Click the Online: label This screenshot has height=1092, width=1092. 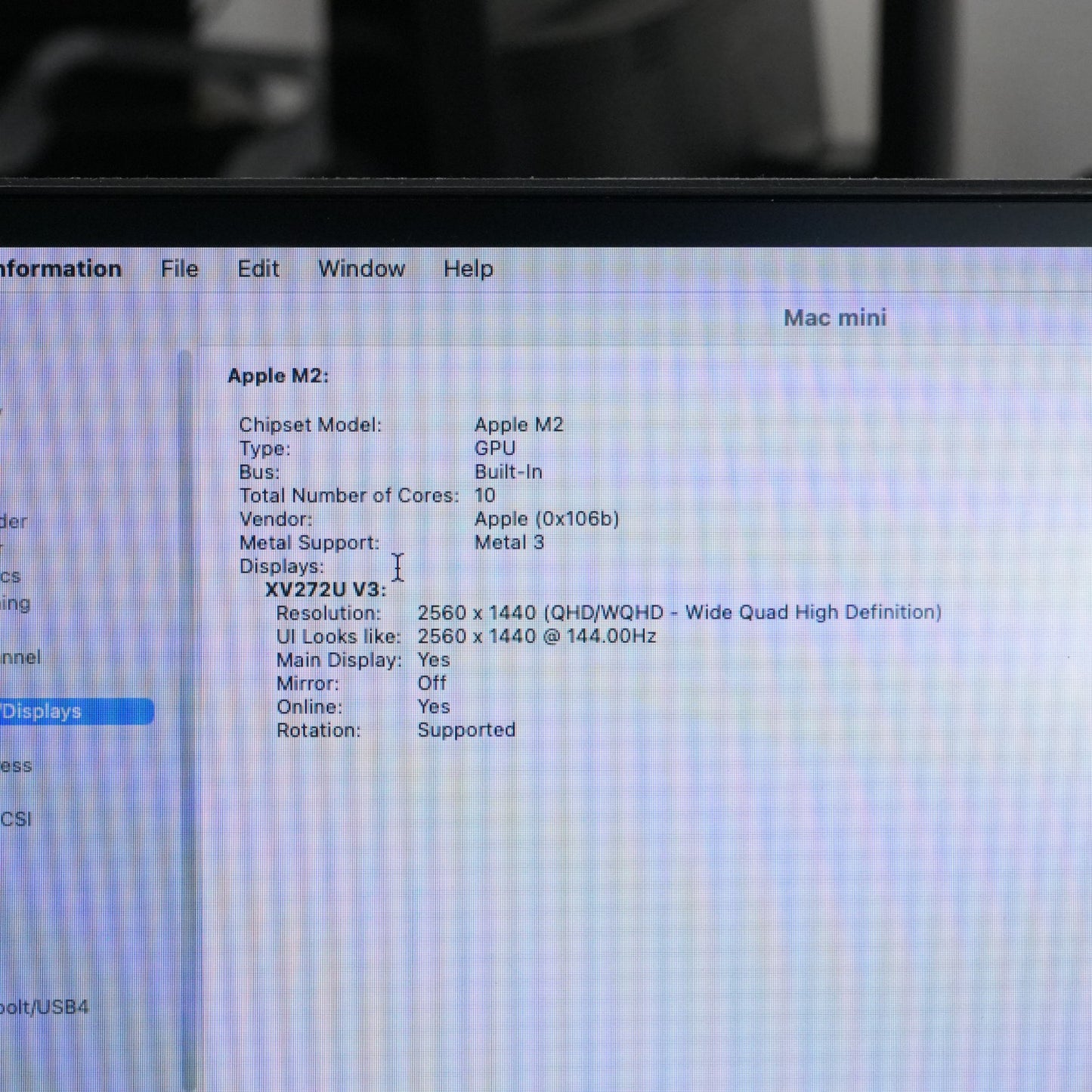coord(309,707)
